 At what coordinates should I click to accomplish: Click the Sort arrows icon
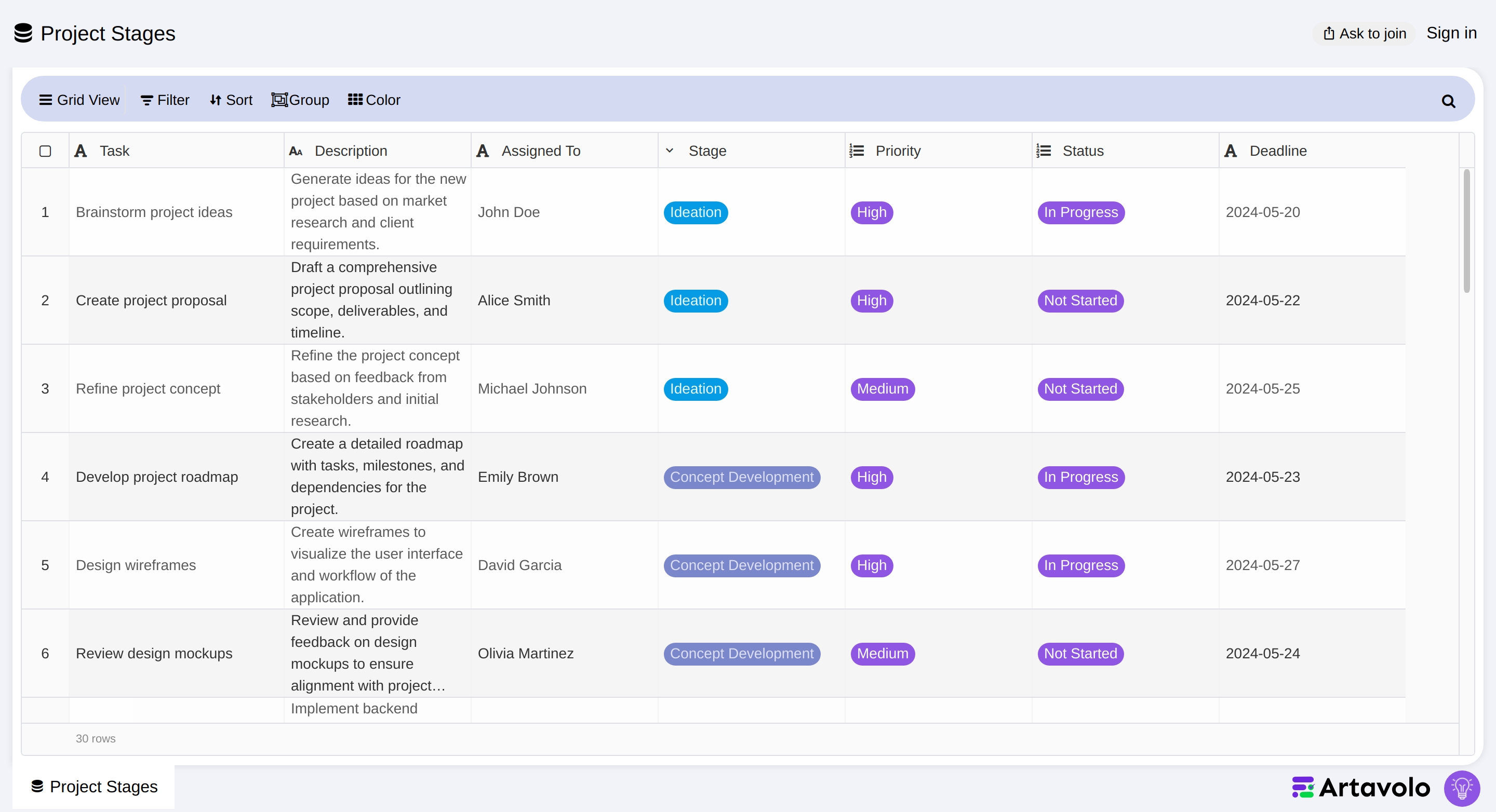tap(216, 100)
